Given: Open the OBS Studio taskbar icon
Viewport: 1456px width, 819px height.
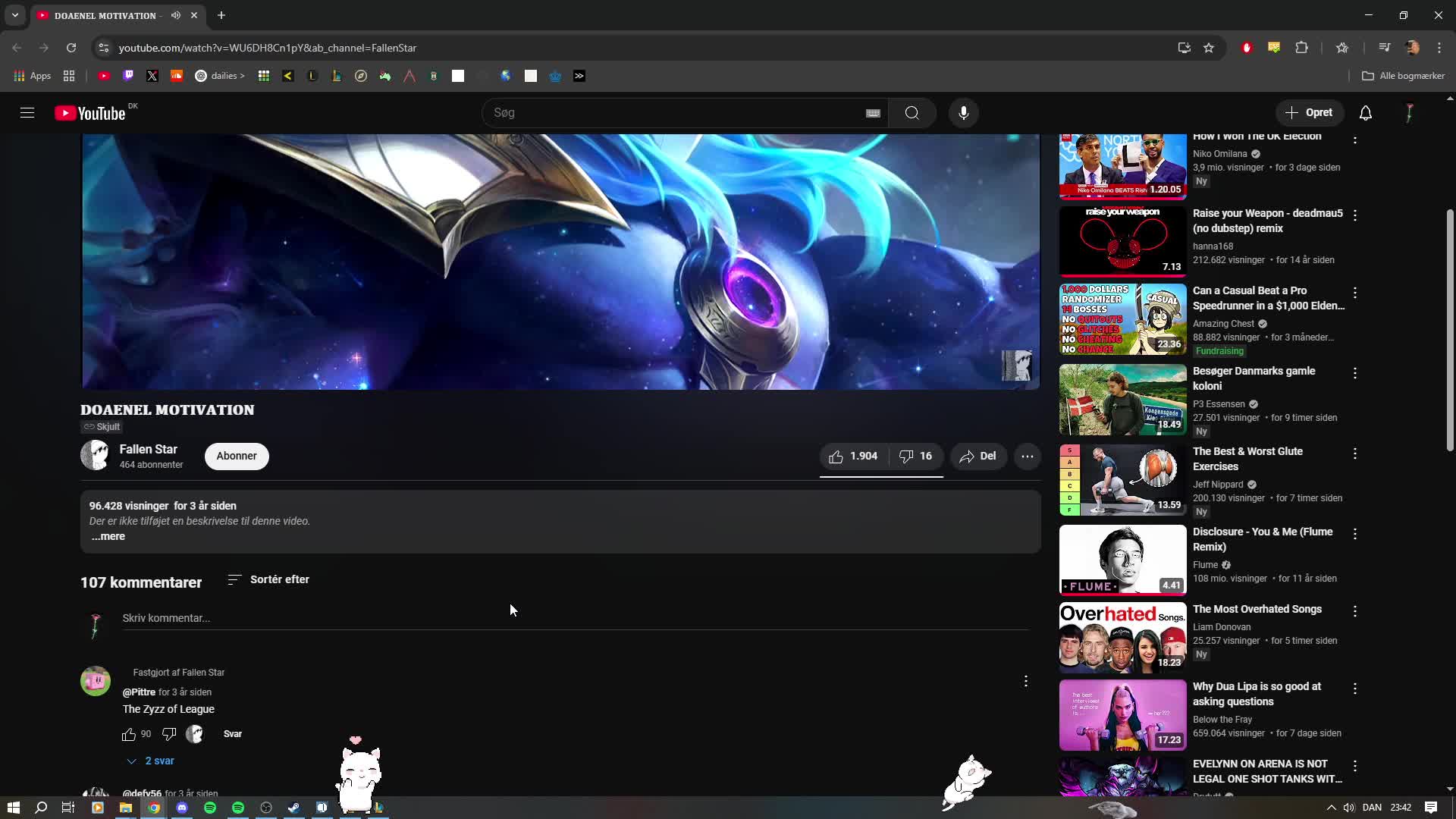Looking at the screenshot, I should click(x=266, y=808).
